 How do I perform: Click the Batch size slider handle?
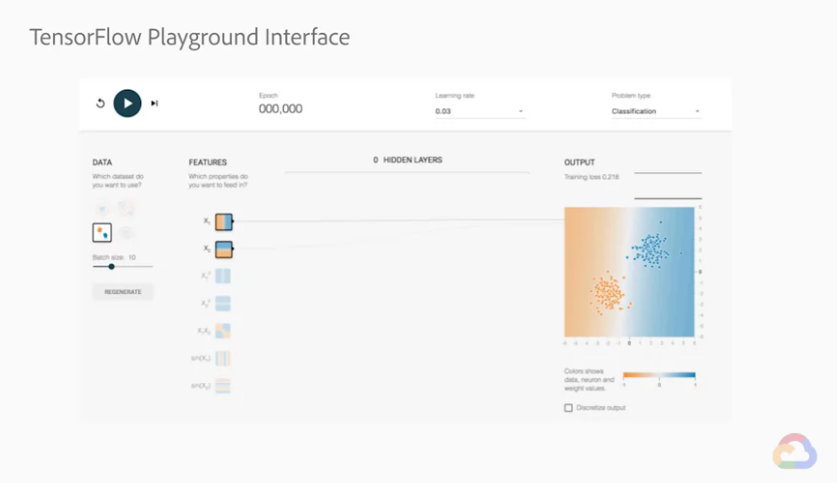coord(112,266)
